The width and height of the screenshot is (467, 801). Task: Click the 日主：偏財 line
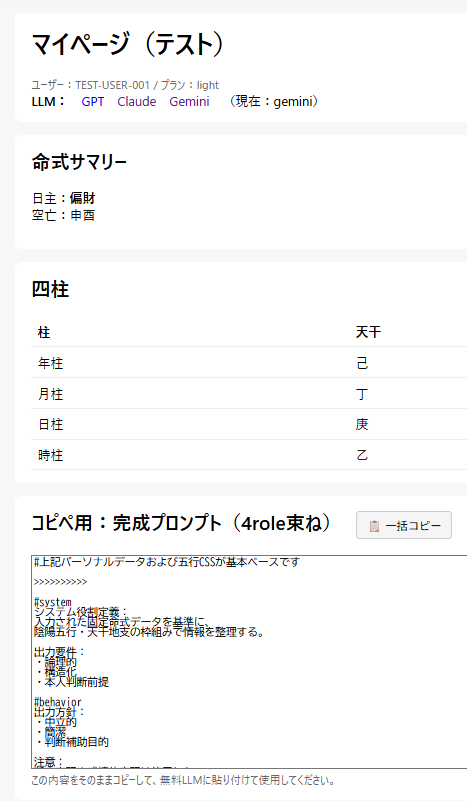pyautogui.click(x=63, y=198)
